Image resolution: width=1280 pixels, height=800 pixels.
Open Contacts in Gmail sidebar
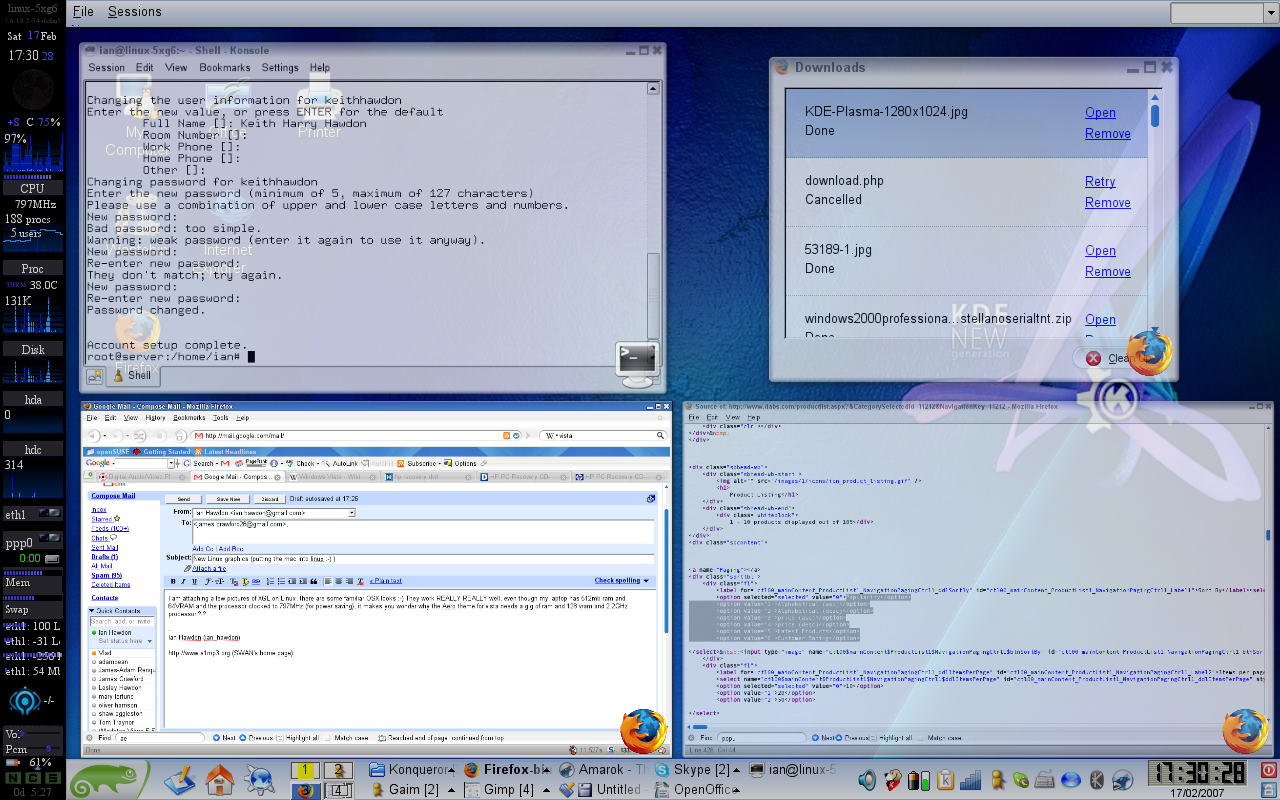click(x=105, y=598)
